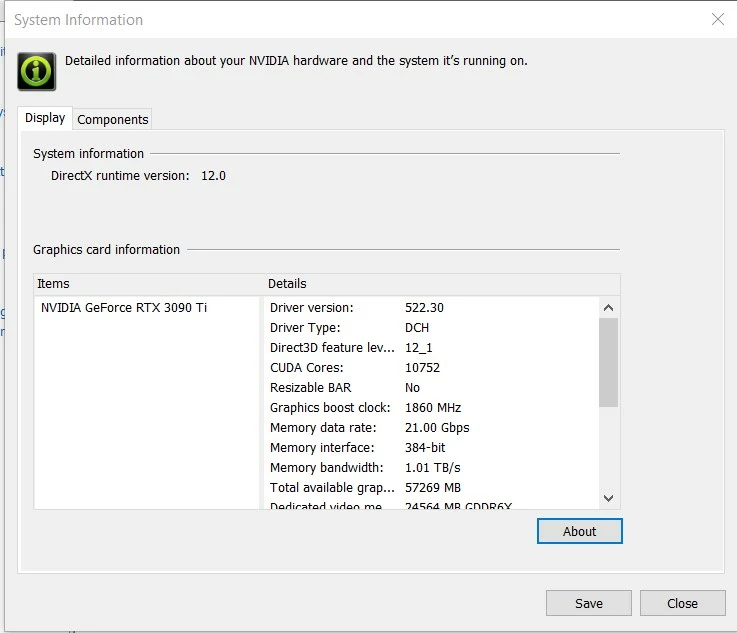The height and width of the screenshot is (633, 737).
Task: Select NVIDIA GeForce RTX 3090 Ti item
Action: click(124, 307)
